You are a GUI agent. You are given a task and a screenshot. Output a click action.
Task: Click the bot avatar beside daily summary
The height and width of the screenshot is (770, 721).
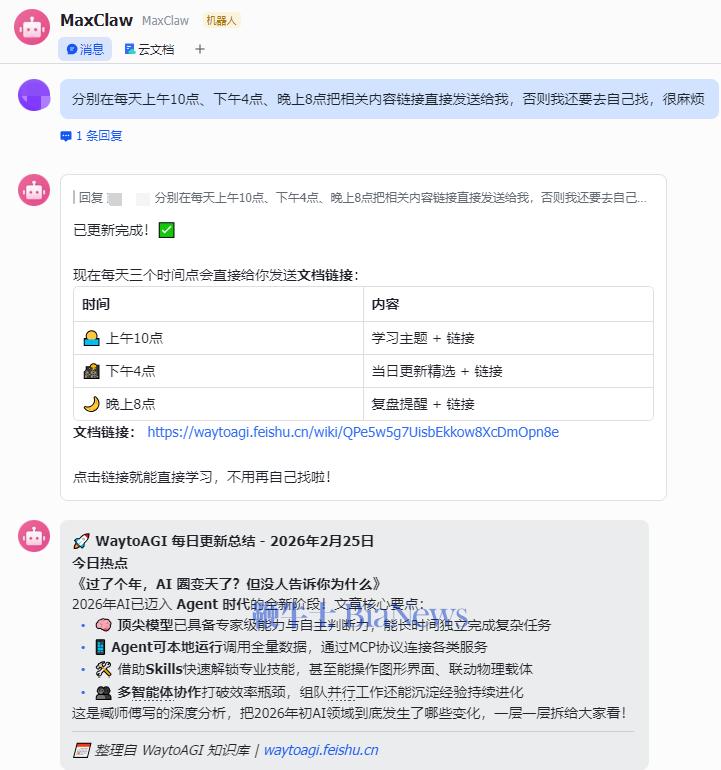[34, 536]
